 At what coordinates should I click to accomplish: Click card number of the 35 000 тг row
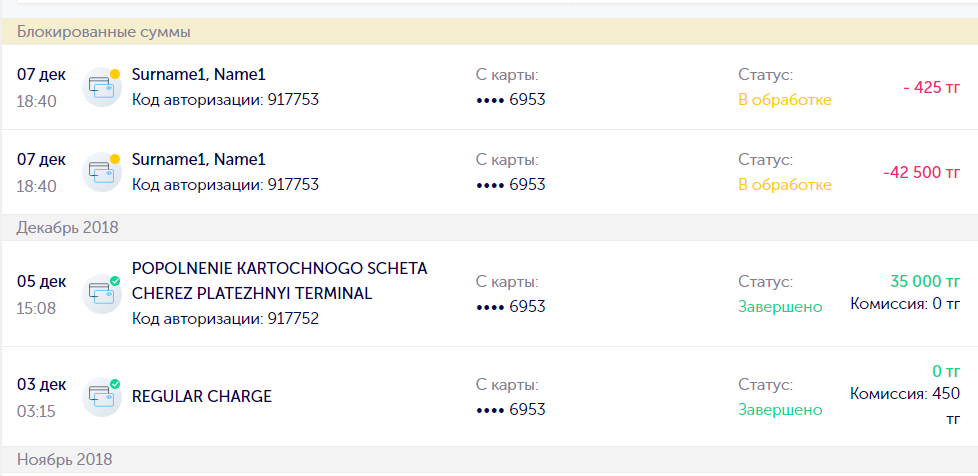[510, 306]
